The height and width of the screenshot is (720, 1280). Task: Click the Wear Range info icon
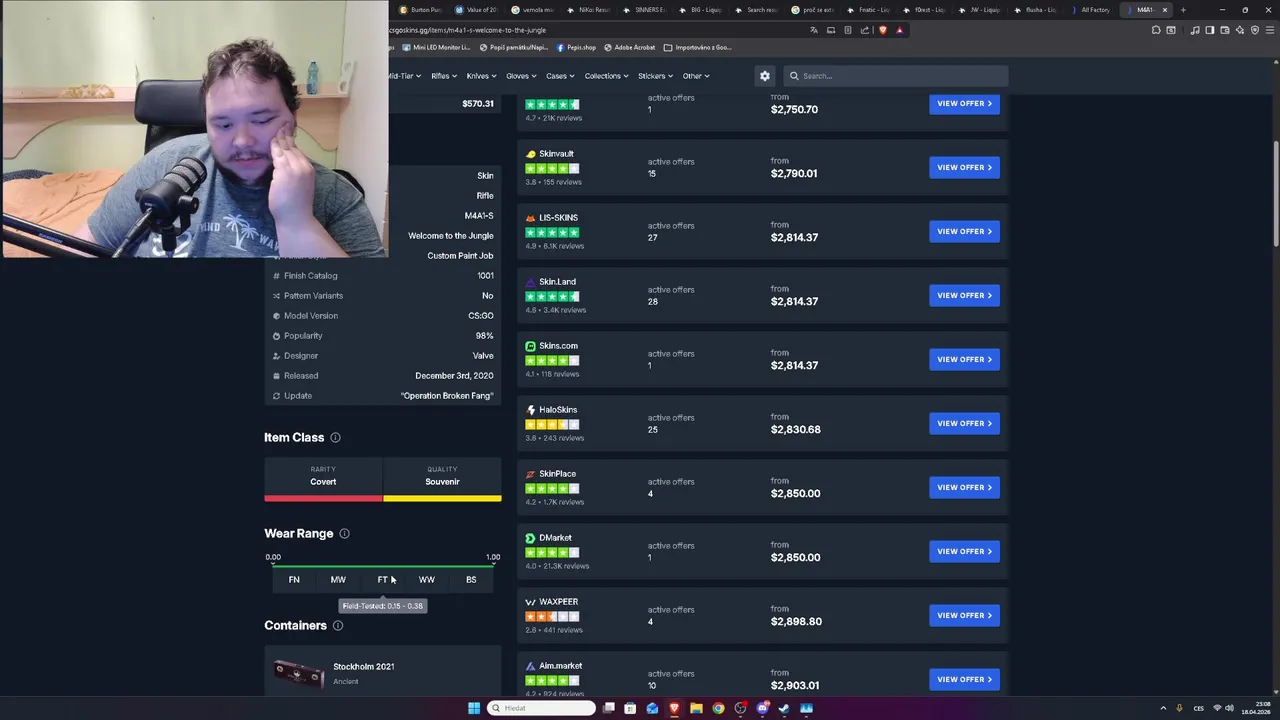click(x=344, y=534)
